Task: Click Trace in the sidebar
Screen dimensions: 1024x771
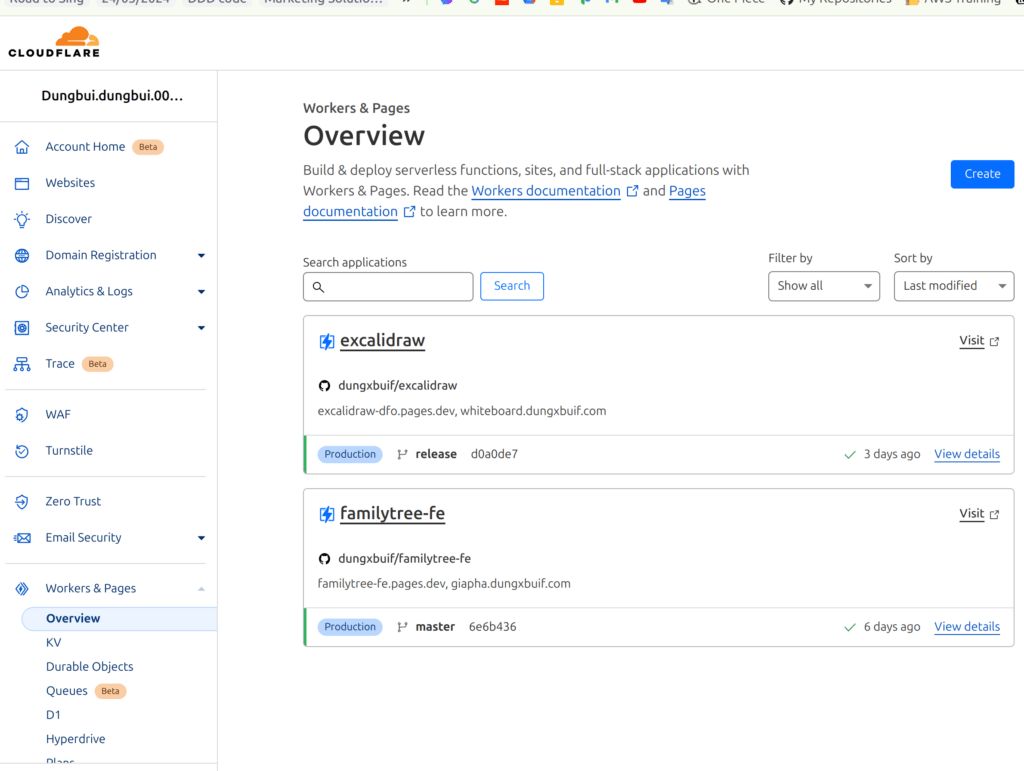Action: tap(60, 364)
